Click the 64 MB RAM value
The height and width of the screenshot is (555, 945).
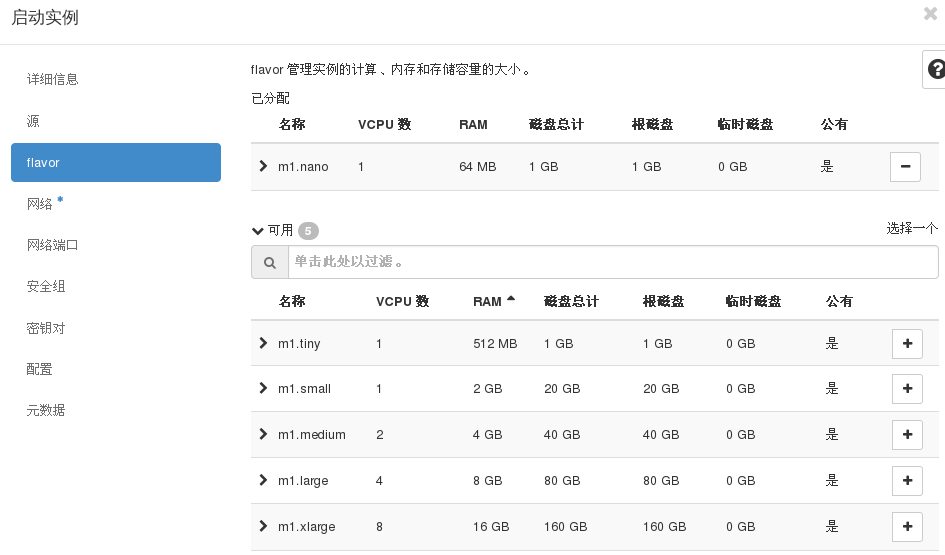coord(477,167)
